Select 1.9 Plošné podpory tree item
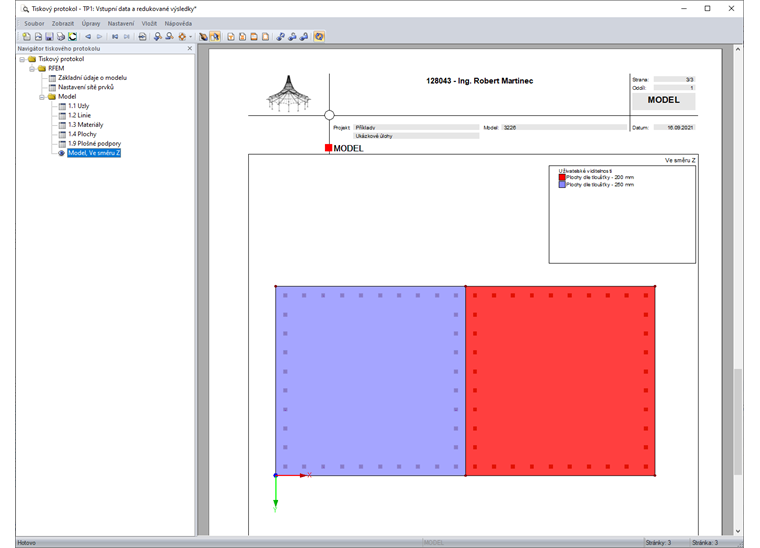Viewport: 760px width, 548px height. click(x=95, y=143)
